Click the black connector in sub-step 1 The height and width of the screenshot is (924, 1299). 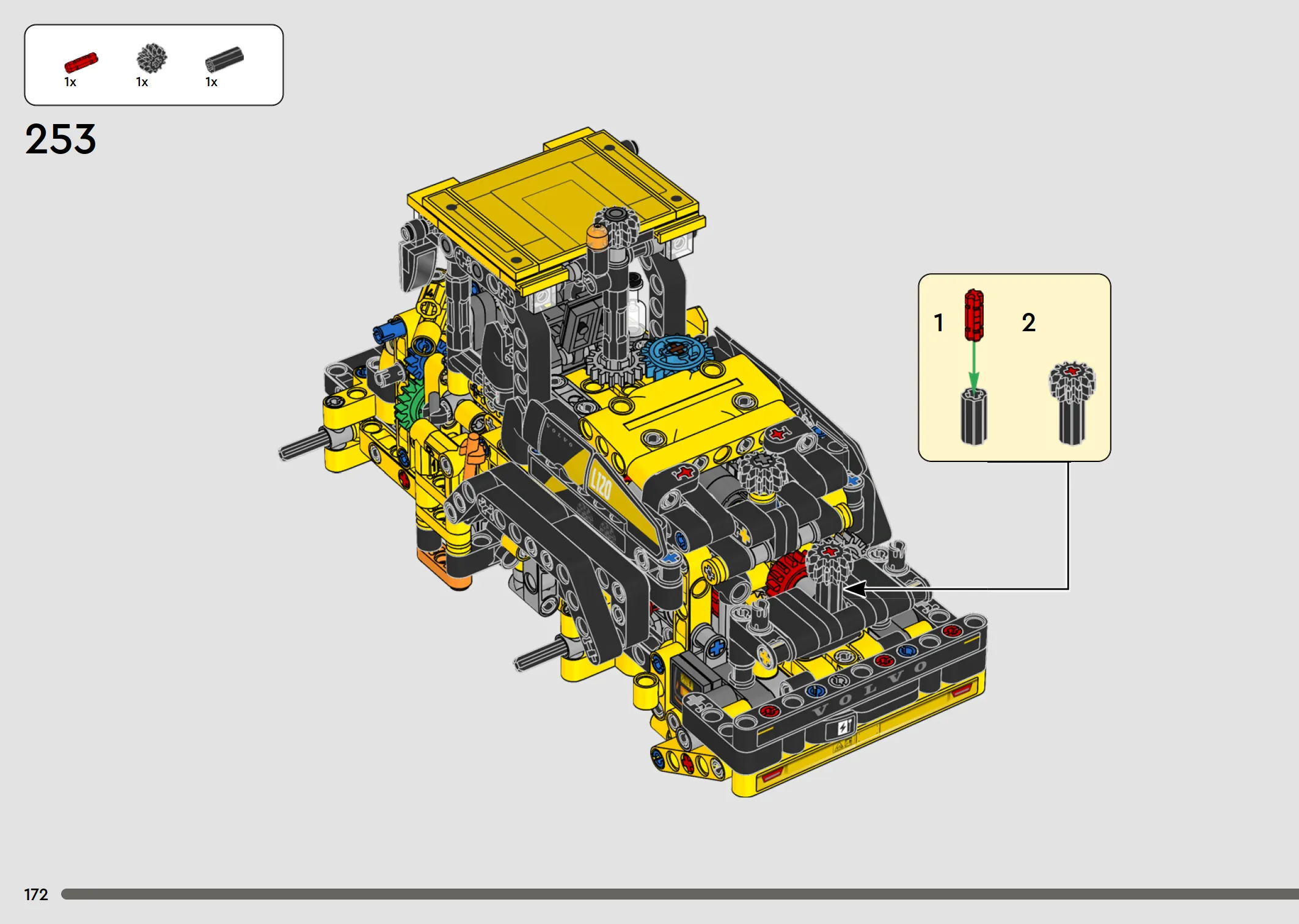click(973, 416)
